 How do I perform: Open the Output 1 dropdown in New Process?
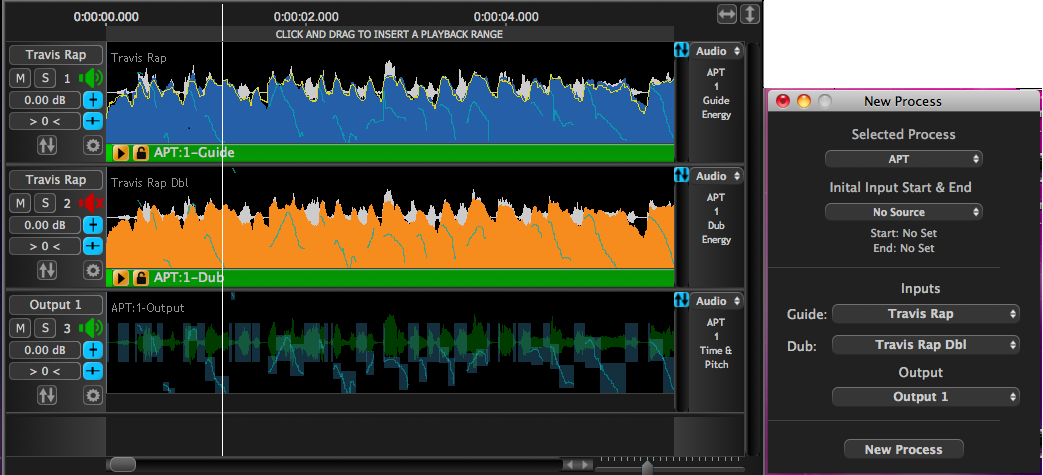pyautogui.click(x=925, y=397)
